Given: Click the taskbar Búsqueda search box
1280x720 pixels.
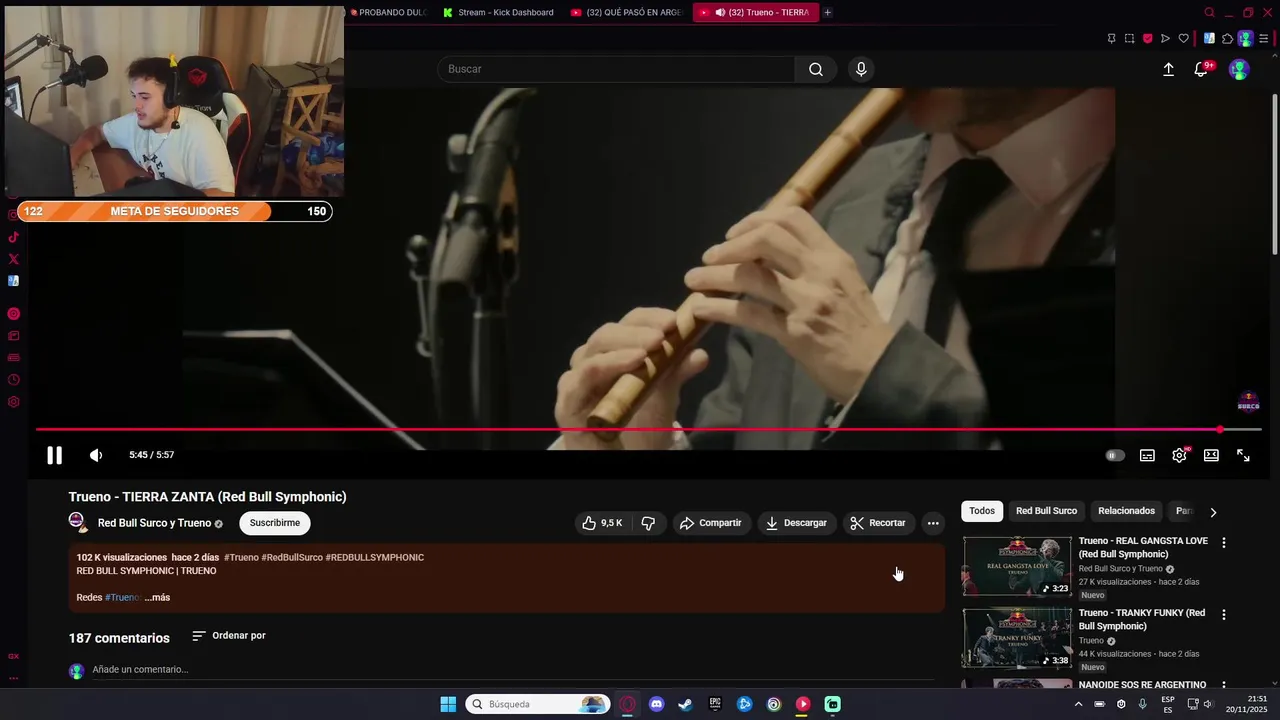Looking at the screenshot, I should pyautogui.click(x=538, y=704).
